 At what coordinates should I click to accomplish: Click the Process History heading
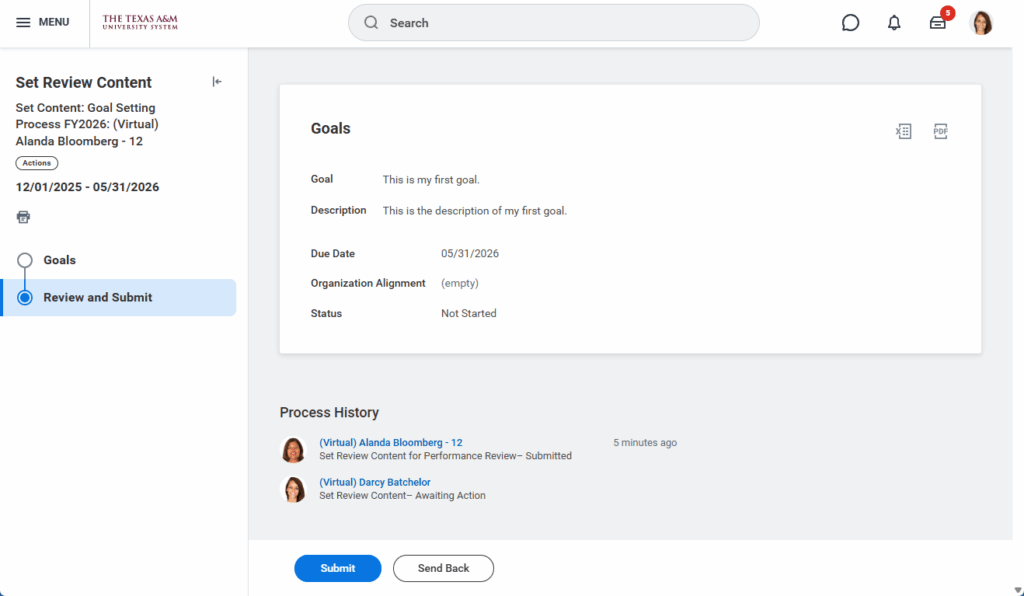(329, 413)
